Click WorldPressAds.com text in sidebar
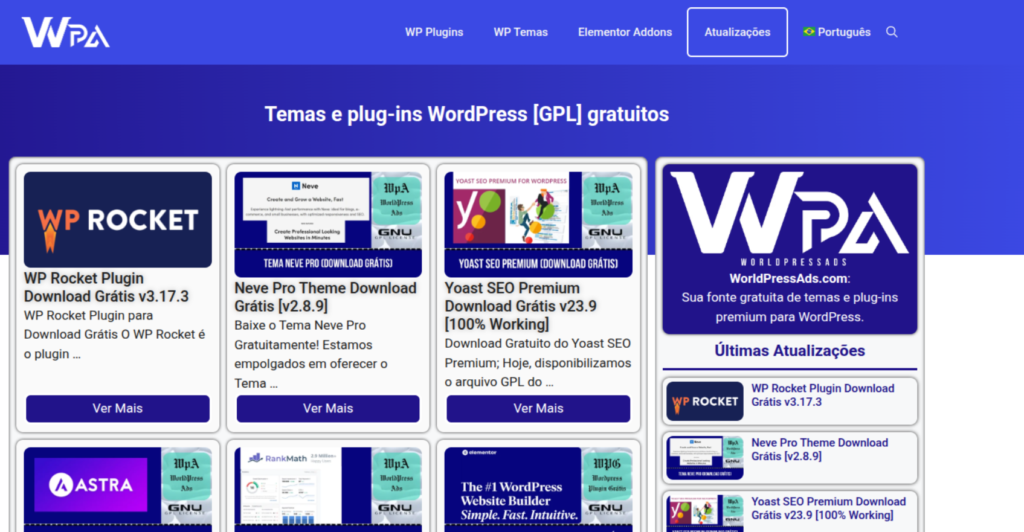The width and height of the screenshot is (1024, 532). click(788, 279)
